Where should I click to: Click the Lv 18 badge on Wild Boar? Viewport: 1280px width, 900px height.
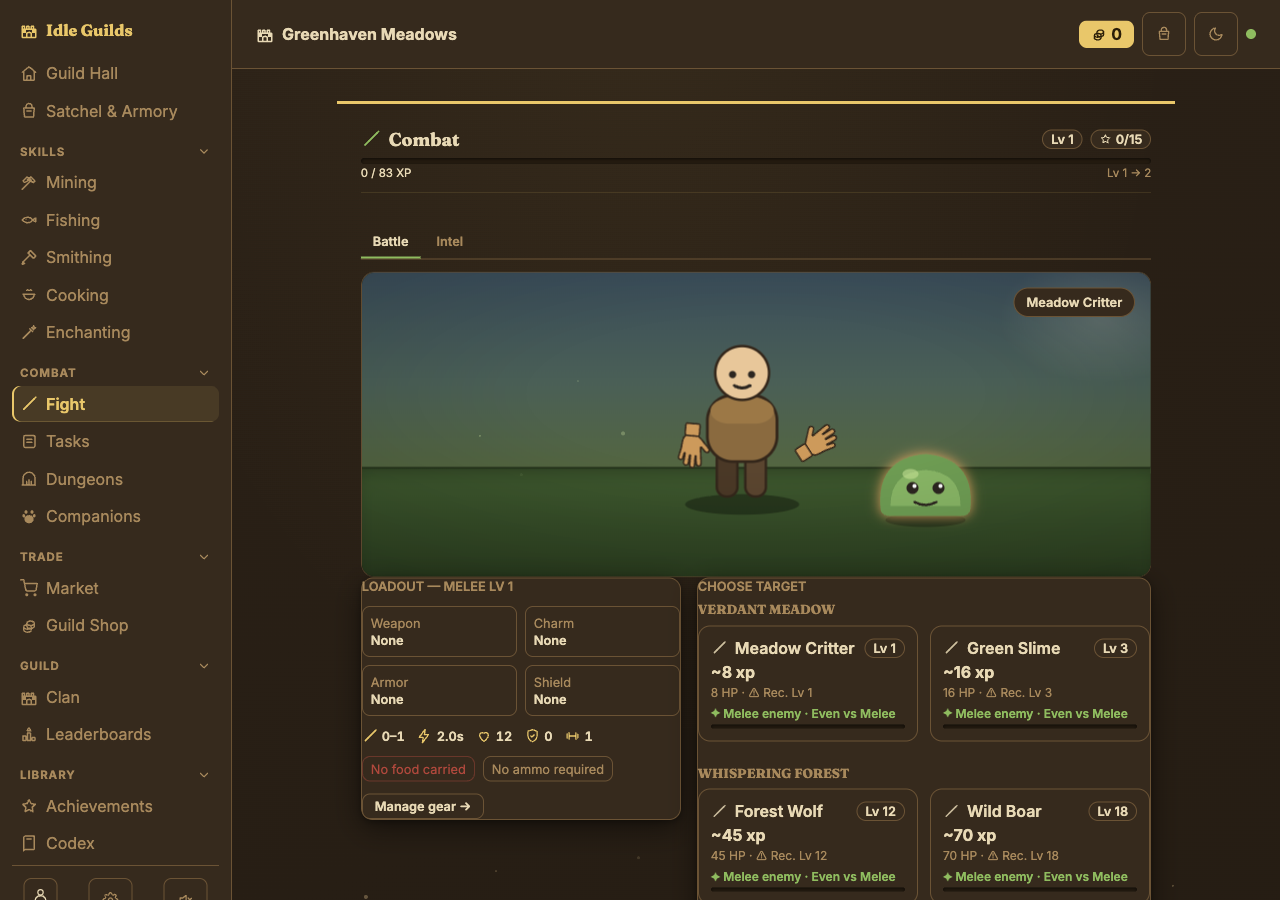[x=1113, y=811]
